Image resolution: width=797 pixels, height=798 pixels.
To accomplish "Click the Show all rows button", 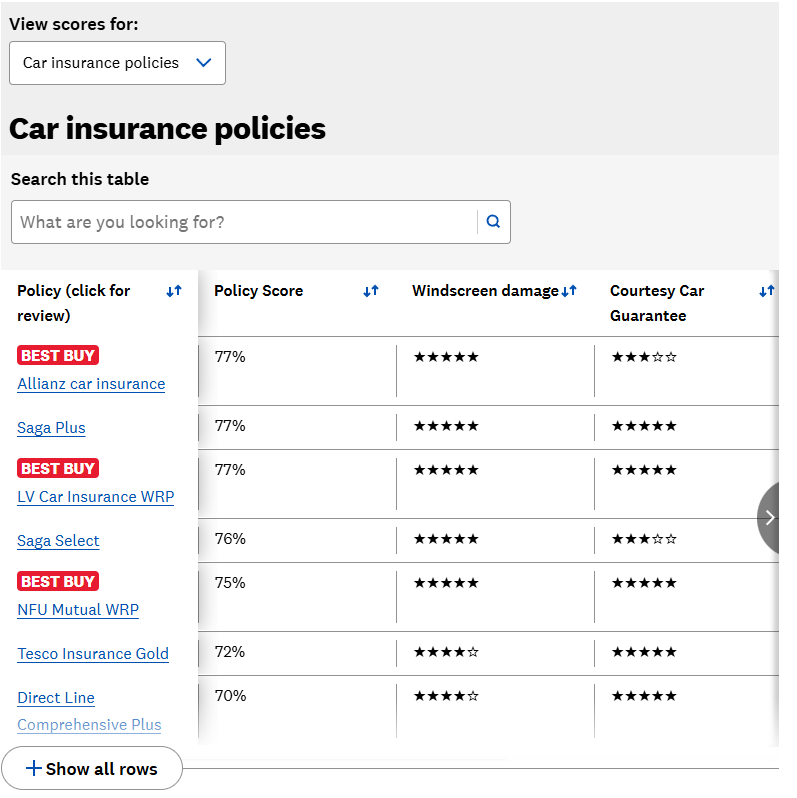I will [92, 768].
